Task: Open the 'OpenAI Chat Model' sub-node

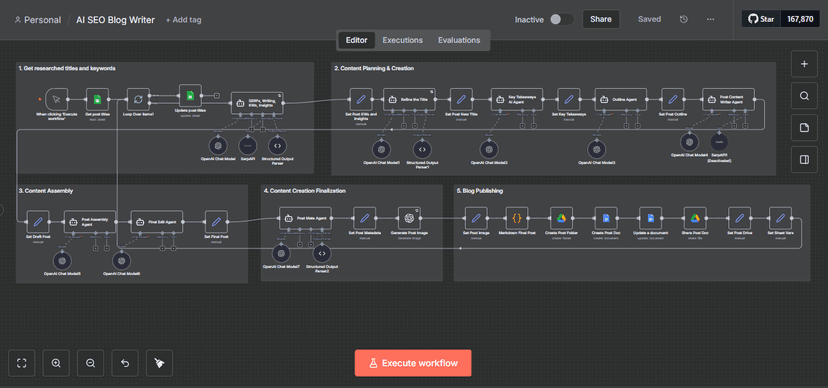Action: (x=218, y=145)
